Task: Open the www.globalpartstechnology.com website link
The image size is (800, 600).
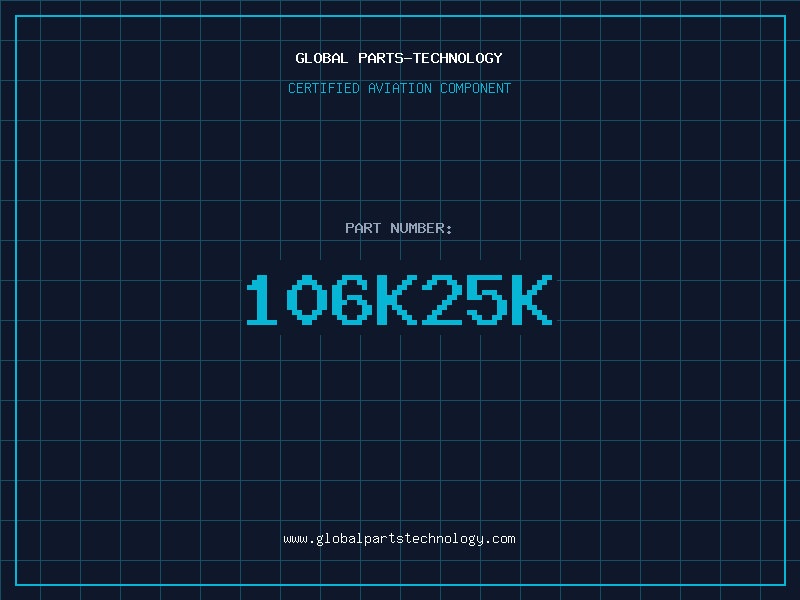Action: click(x=399, y=539)
